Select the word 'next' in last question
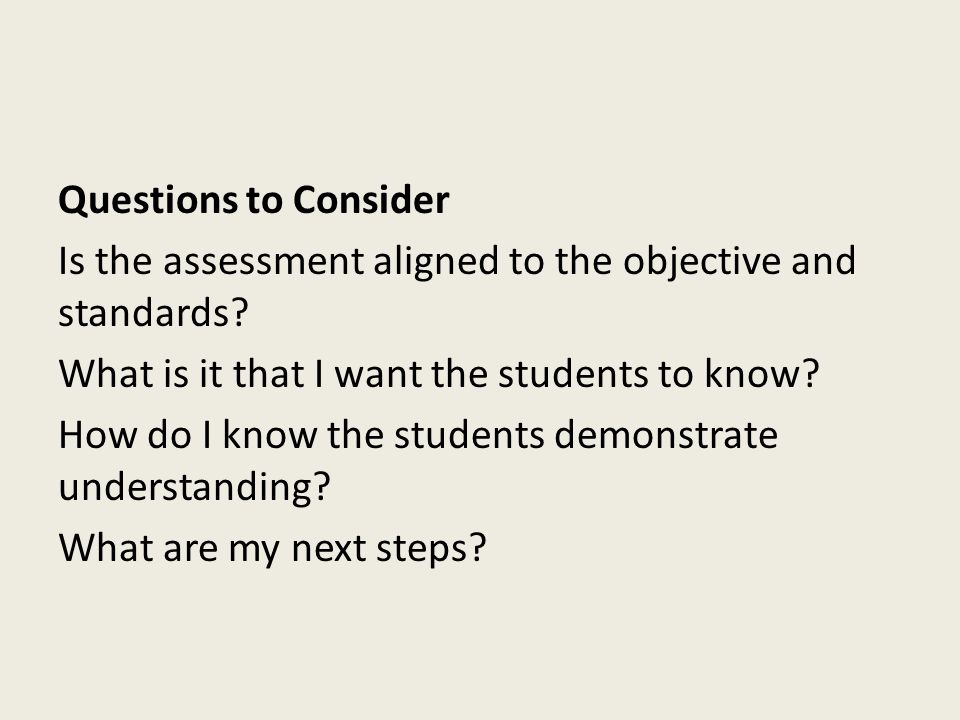This screenshot has width=960, height=720. pyautogui.click(x=328, y=549)
